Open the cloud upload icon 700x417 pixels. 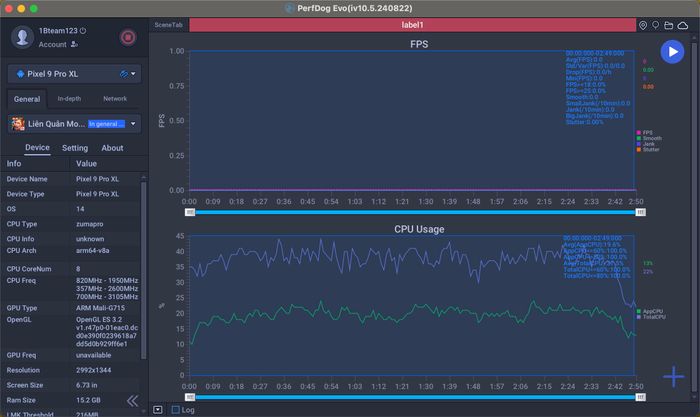click(x=683, y=25)
